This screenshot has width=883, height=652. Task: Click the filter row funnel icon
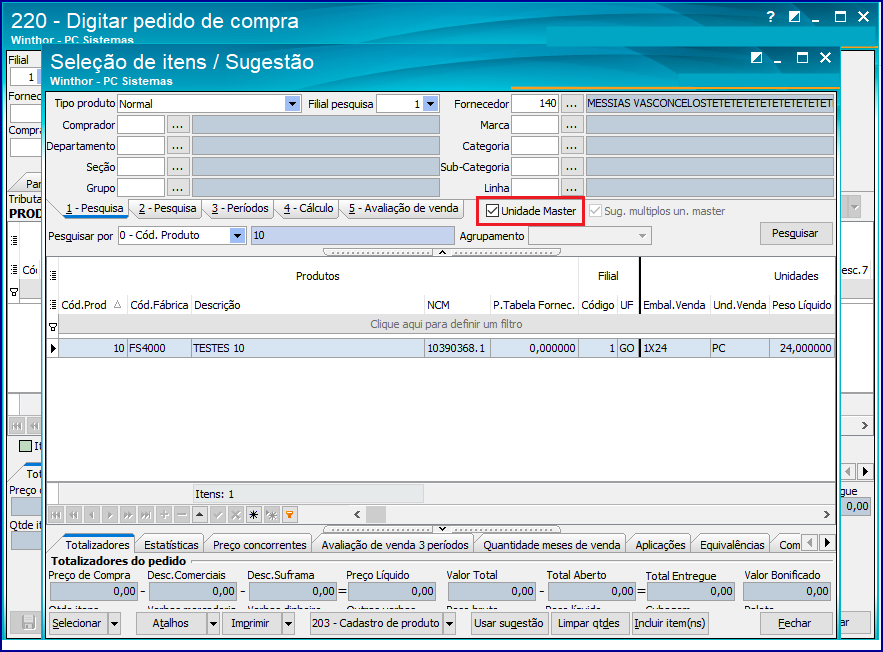53,327
